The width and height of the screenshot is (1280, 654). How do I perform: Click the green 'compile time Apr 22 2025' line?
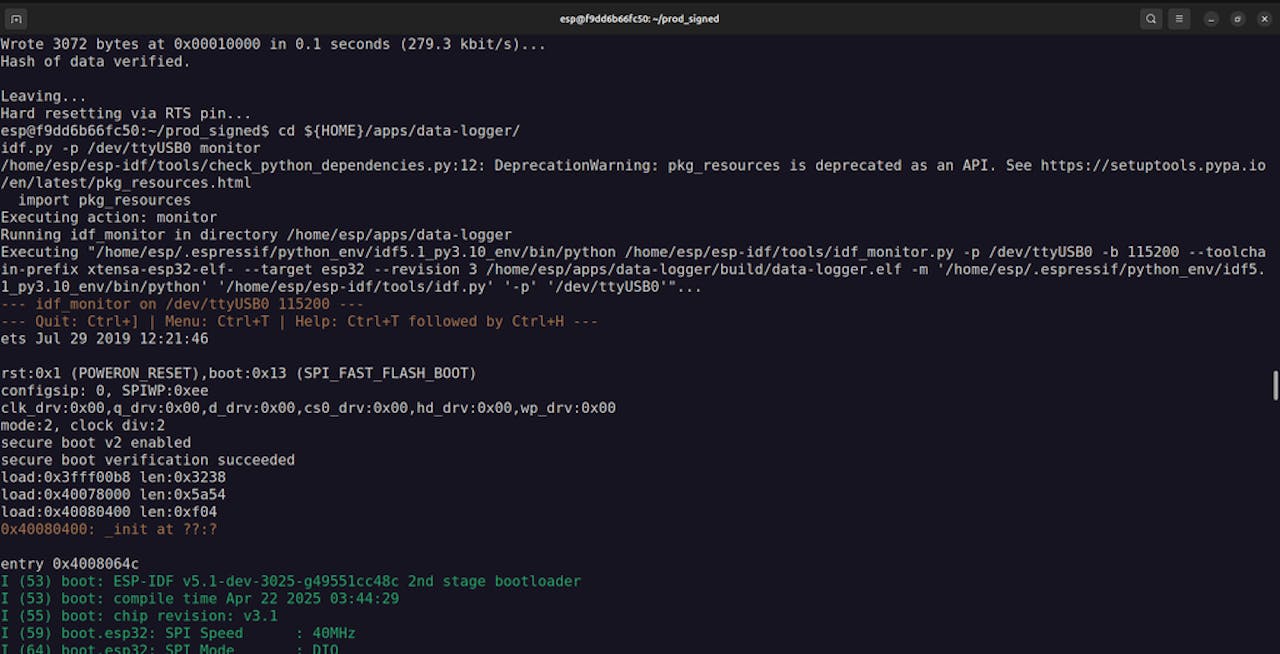coord(200,598)
